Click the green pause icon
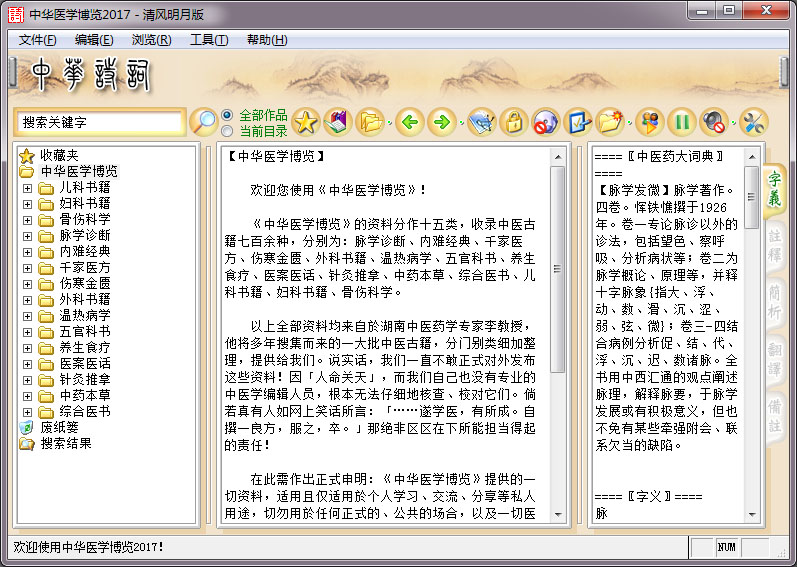The image size is (797, 567). 682,122
